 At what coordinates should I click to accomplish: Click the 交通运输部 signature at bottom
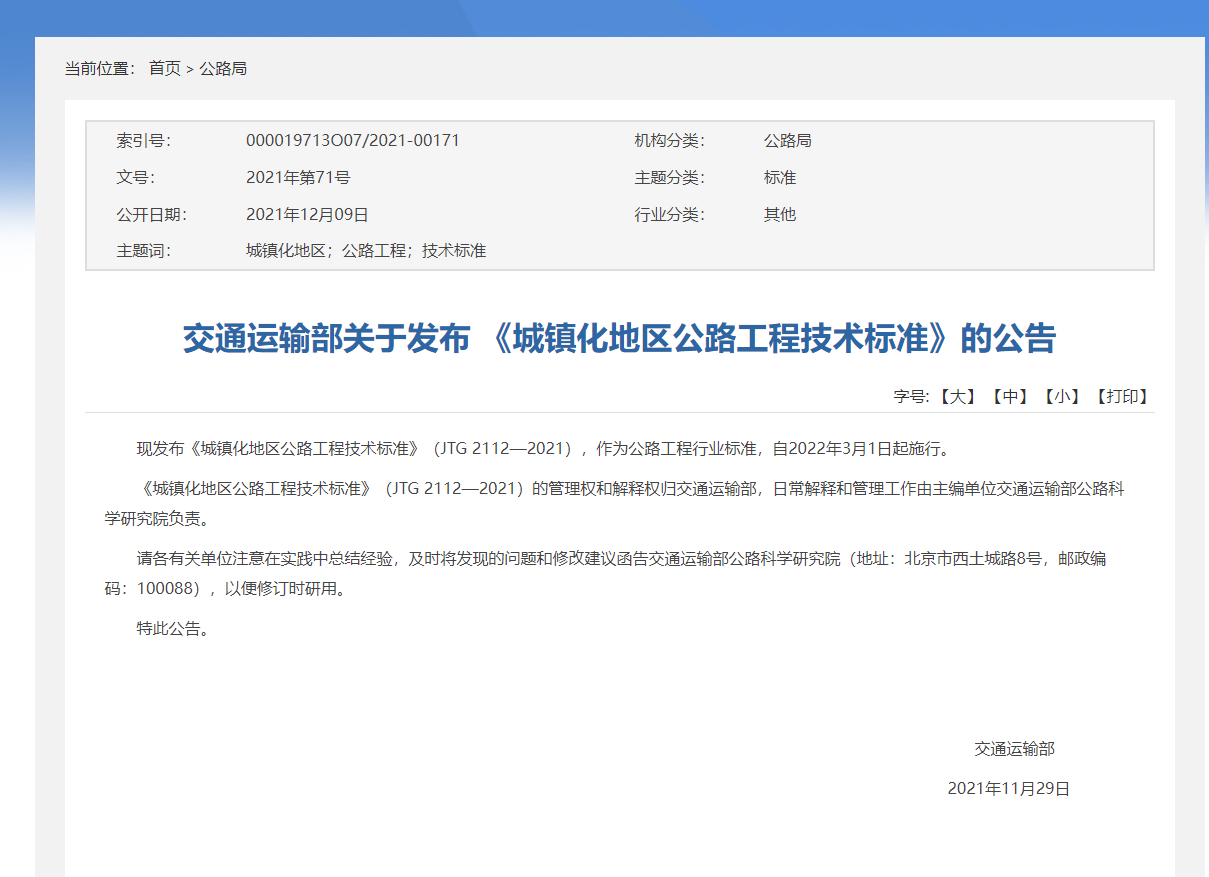point(1014,748)
